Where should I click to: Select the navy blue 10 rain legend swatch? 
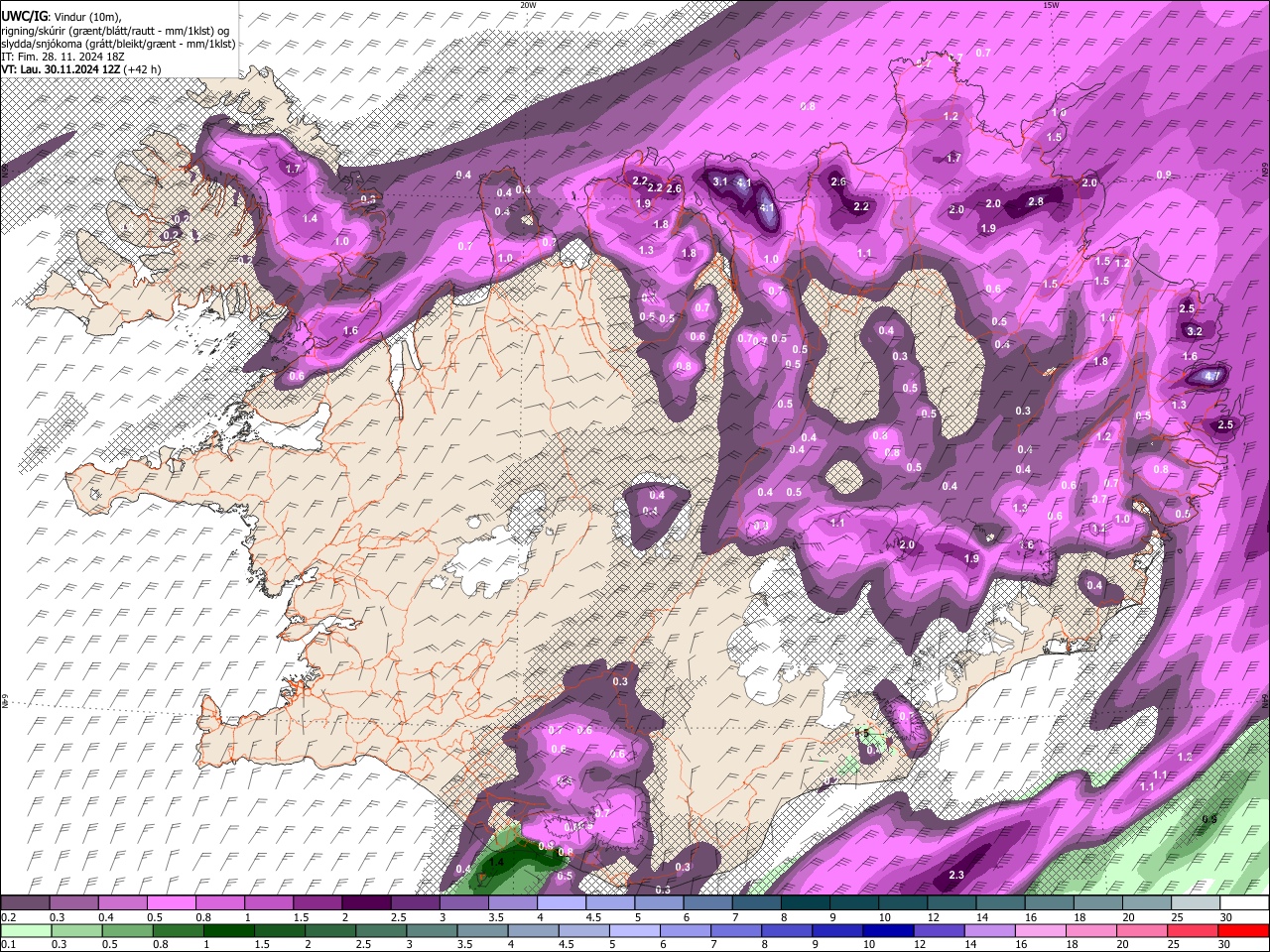click(886, 930)
